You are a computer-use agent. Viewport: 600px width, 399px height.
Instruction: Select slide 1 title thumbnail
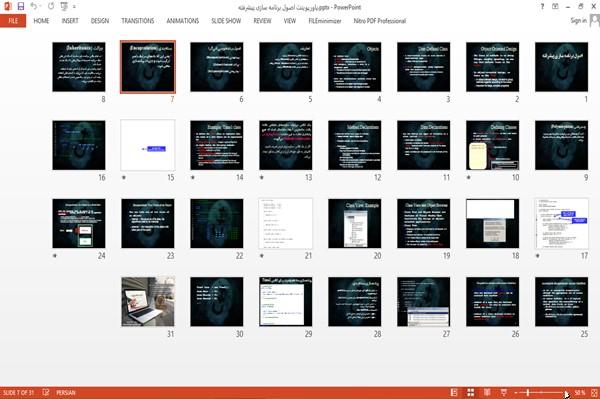561,67
